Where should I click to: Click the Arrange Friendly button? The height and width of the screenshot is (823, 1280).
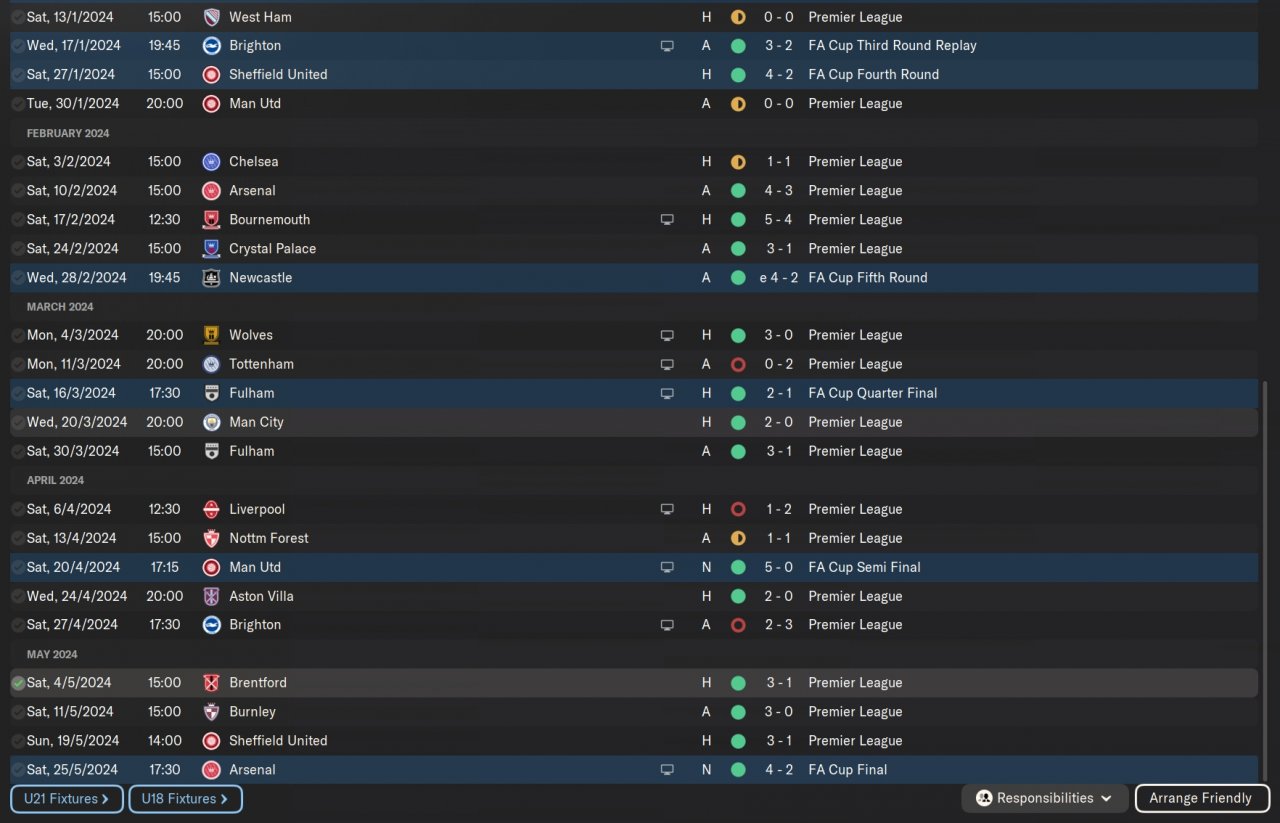(1201, 798)
